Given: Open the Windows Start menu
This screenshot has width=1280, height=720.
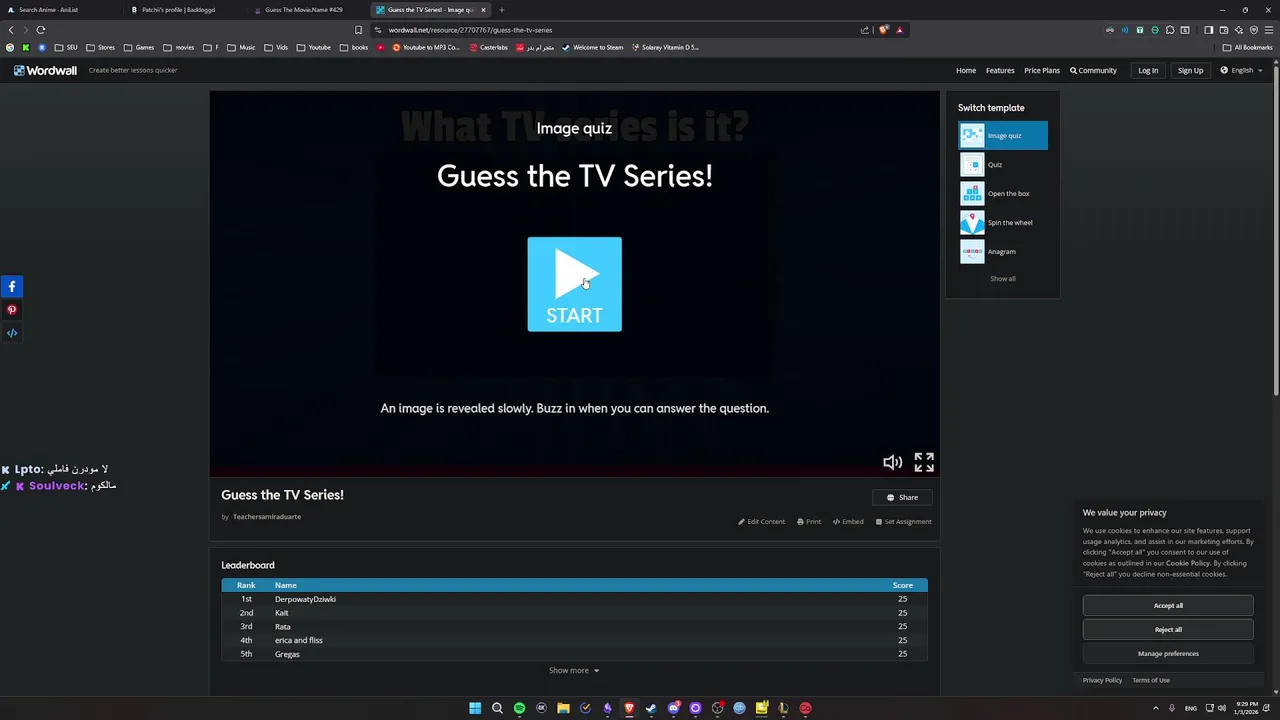Looking at the screenshot, I should click(x=475, y=708).
